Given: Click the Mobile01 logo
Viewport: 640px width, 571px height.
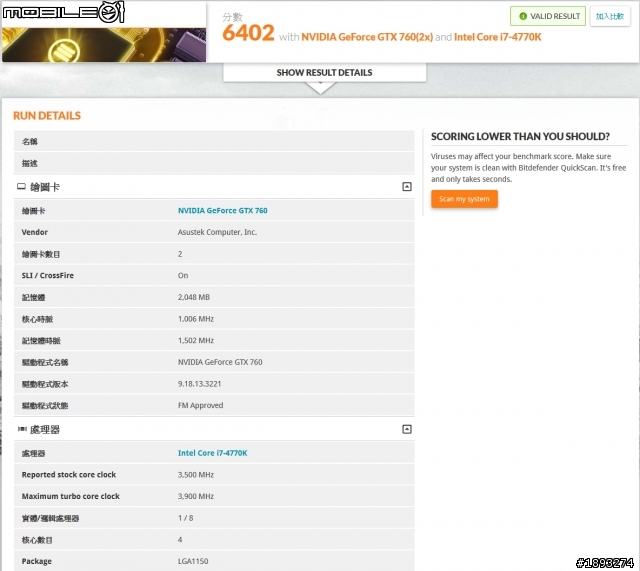Looking at the screenshot, I should 63,12.
